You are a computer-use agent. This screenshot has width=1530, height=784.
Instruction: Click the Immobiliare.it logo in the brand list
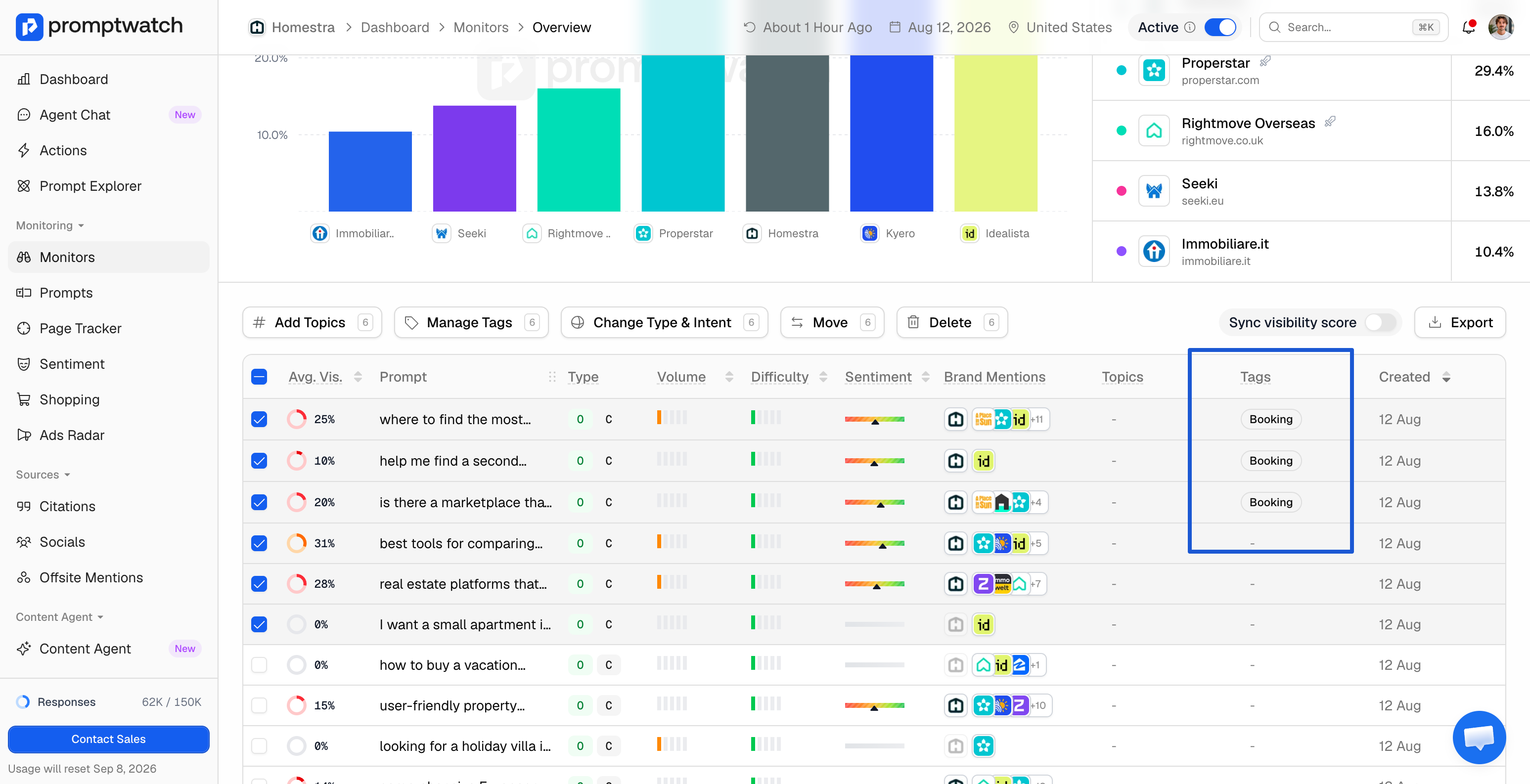tap(1154, 251)
